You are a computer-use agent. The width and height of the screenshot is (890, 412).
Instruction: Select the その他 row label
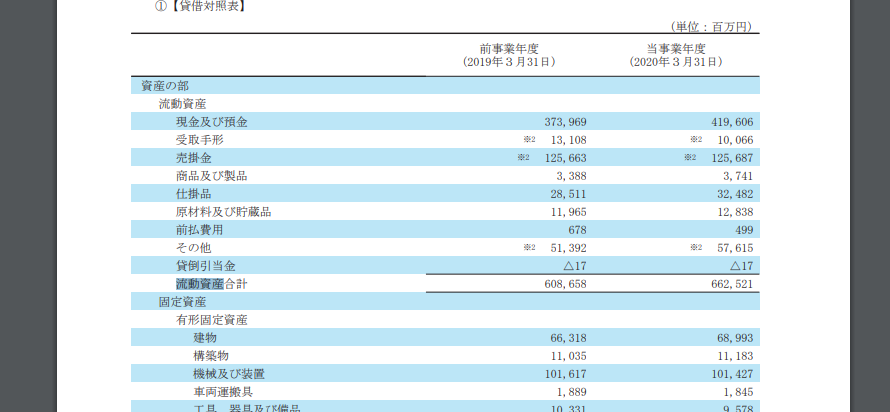194,247
